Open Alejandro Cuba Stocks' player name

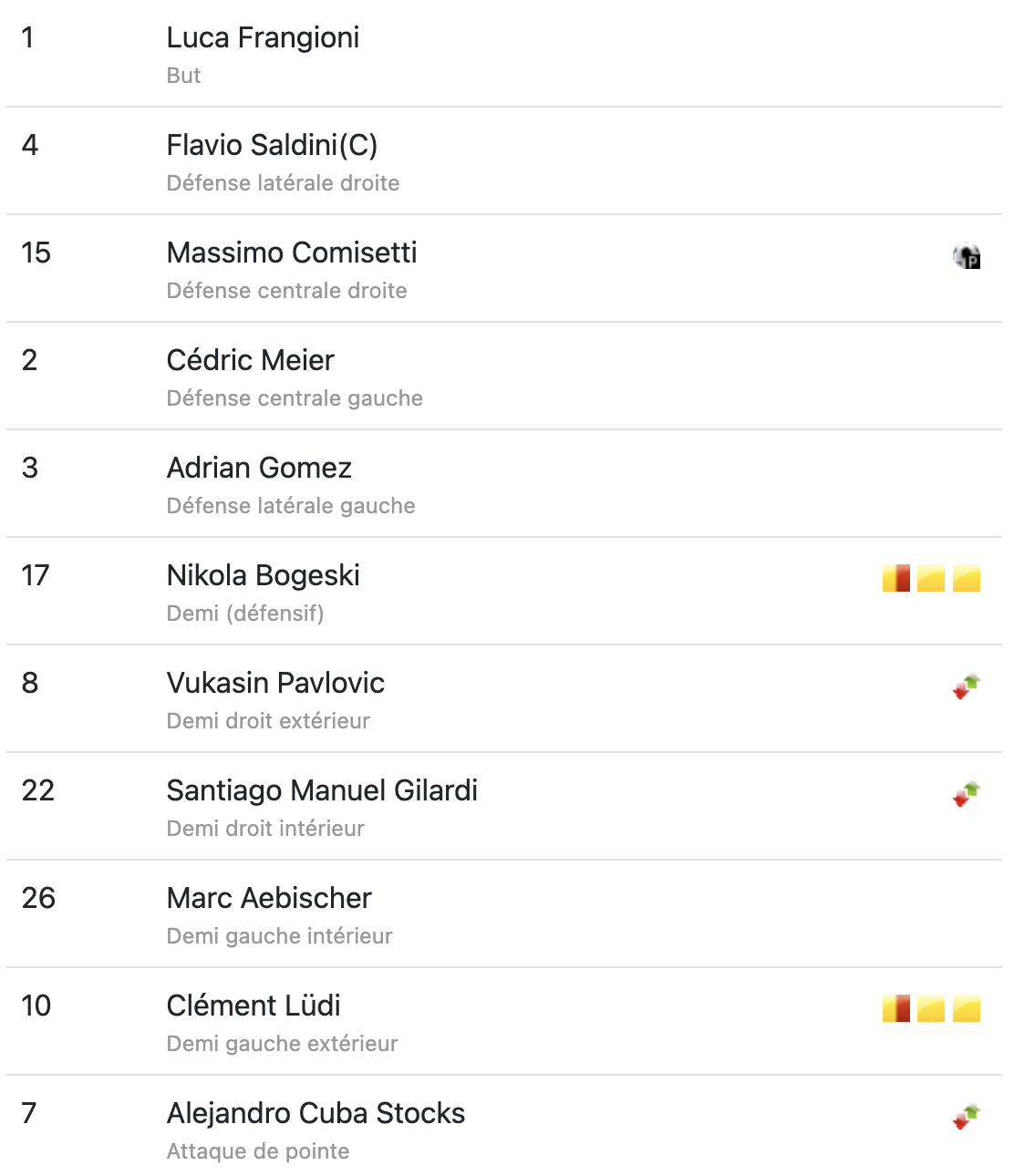coord(316,1113)
